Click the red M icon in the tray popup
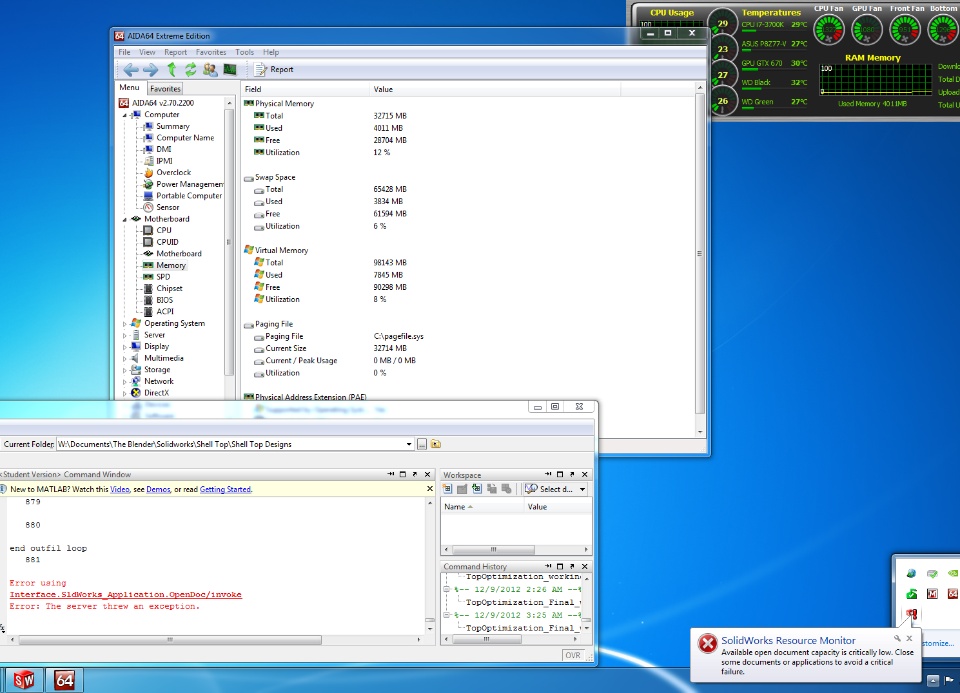Image resolution: width=960 pixels, height=693 pixels. click(x=932, y=593)
